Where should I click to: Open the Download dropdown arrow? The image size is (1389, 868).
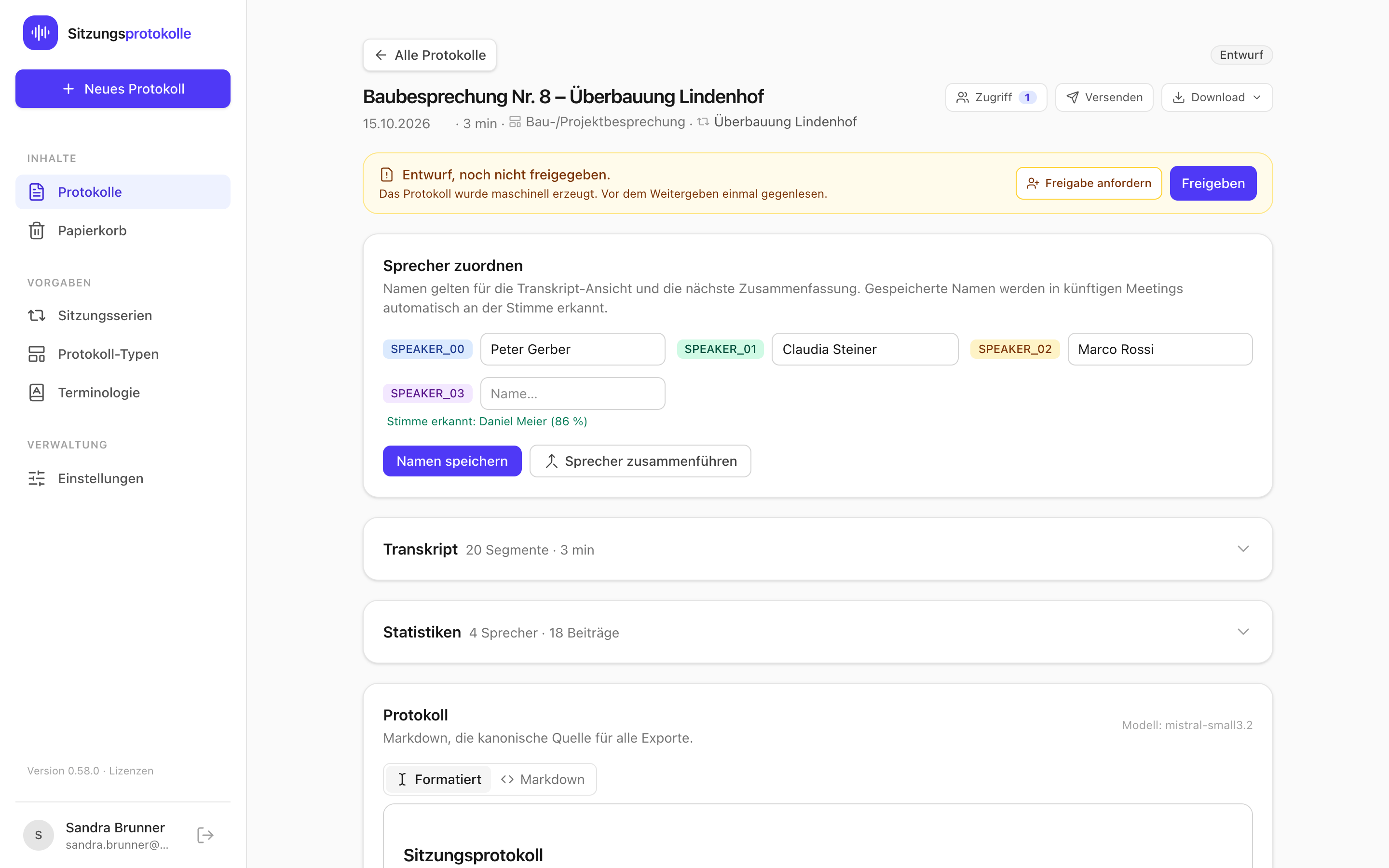pos(1257,97)
